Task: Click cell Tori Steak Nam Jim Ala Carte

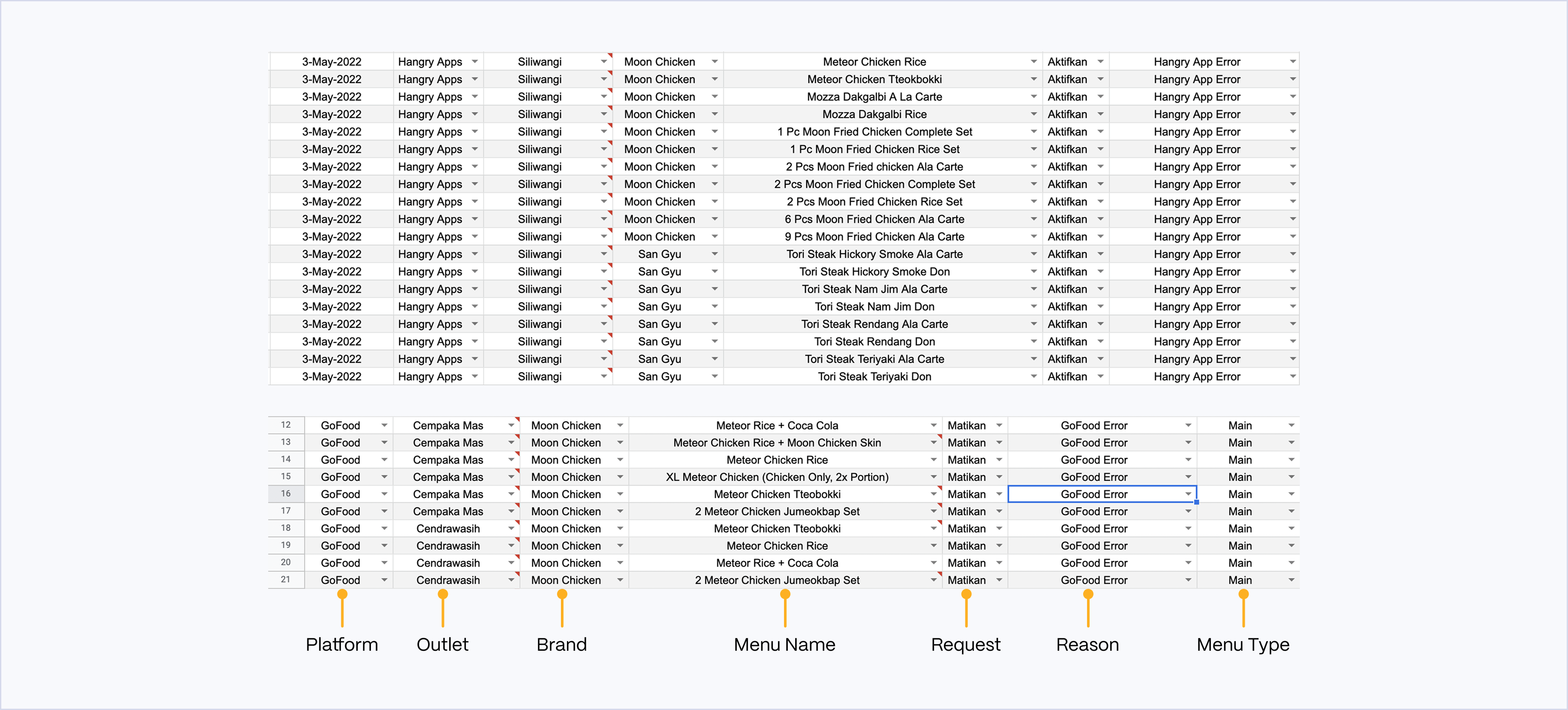Action: [x=882, y=289]
